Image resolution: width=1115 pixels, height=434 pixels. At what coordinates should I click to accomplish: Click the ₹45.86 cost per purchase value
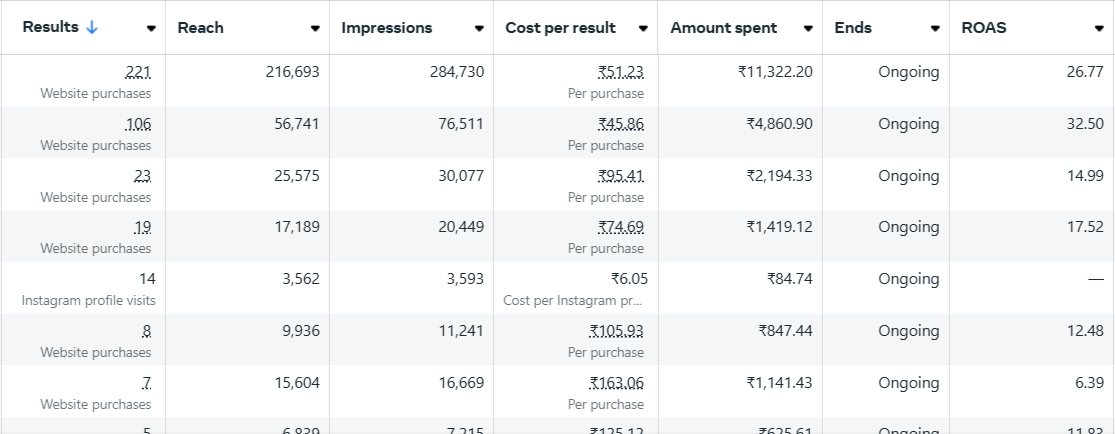pyautogui.click(x=620, y=124)
